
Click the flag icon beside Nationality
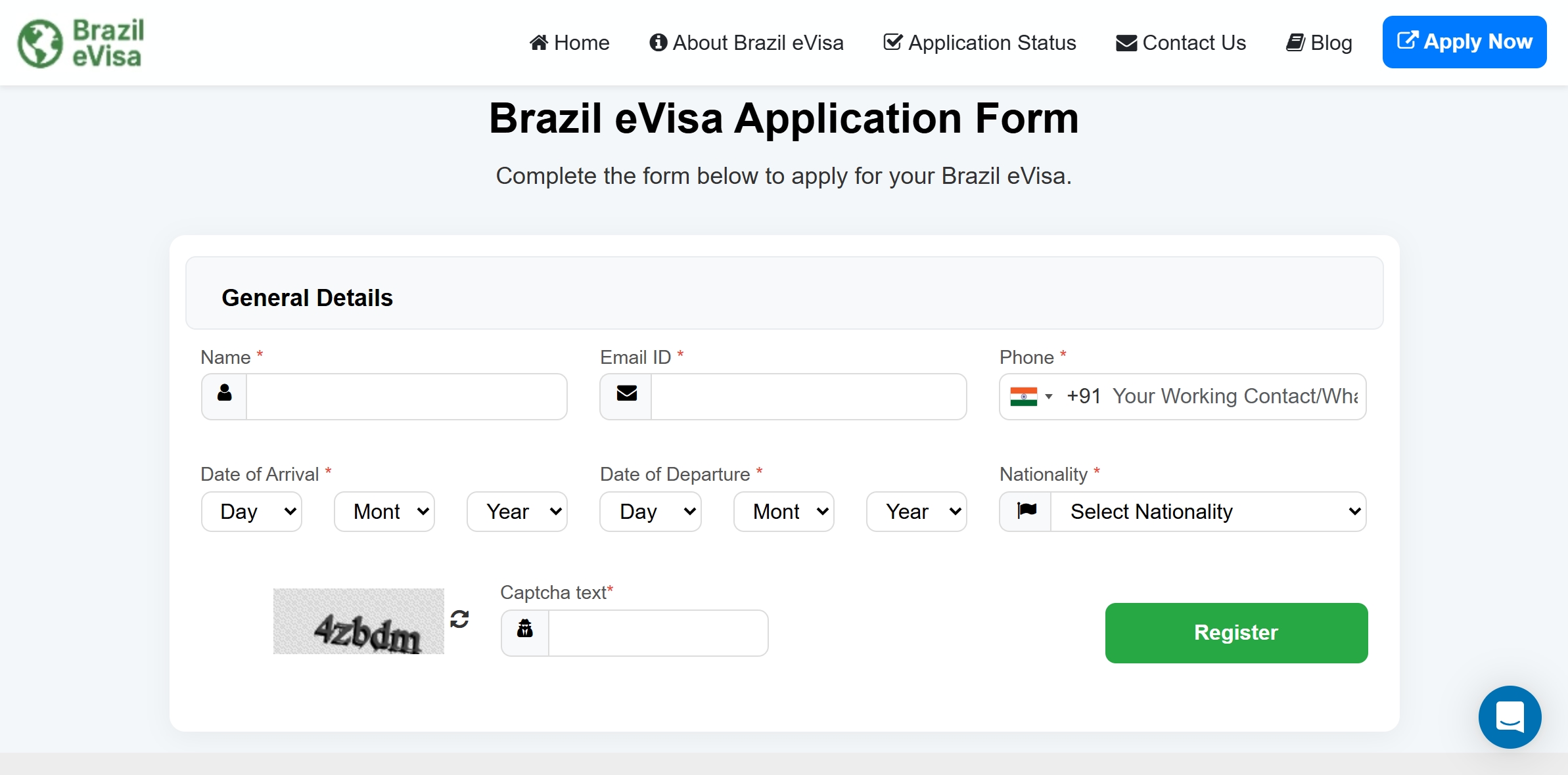1026,510
